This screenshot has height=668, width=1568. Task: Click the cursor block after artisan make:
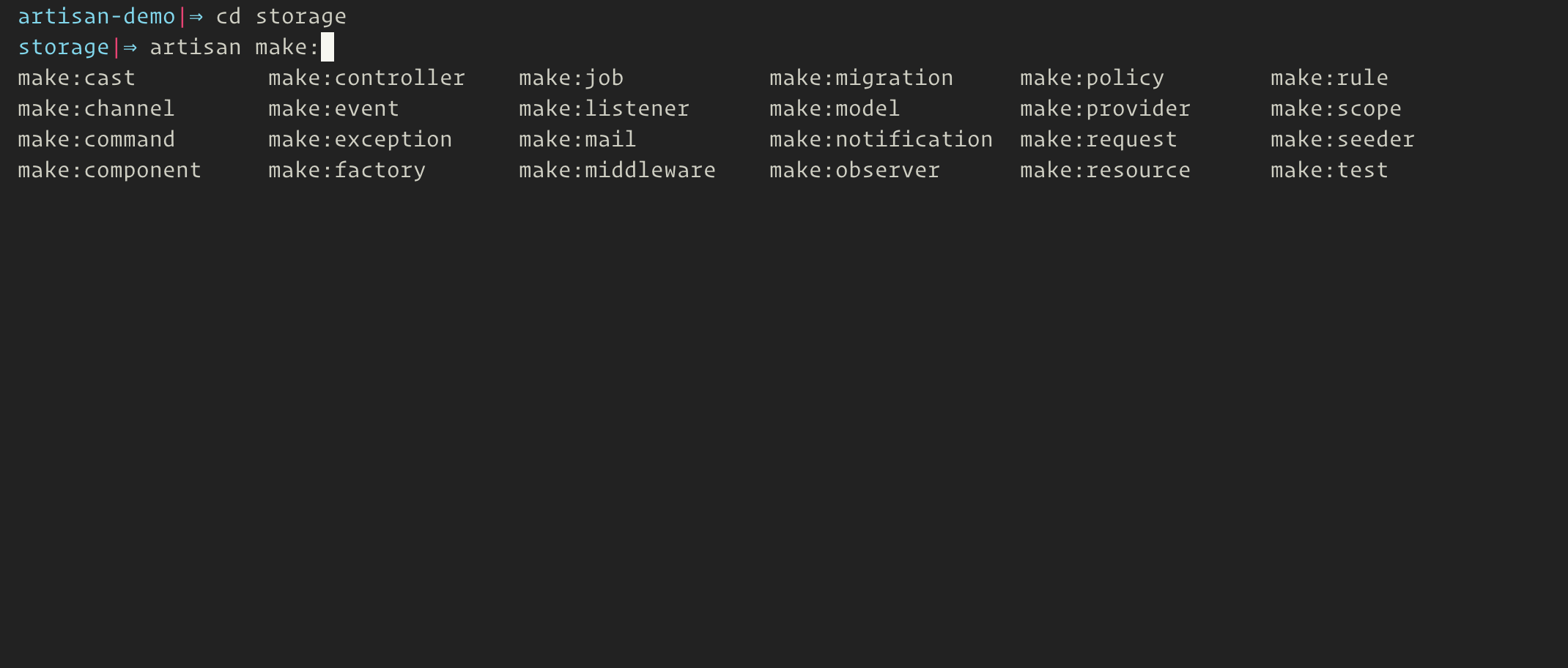click(x=328, y=47)
